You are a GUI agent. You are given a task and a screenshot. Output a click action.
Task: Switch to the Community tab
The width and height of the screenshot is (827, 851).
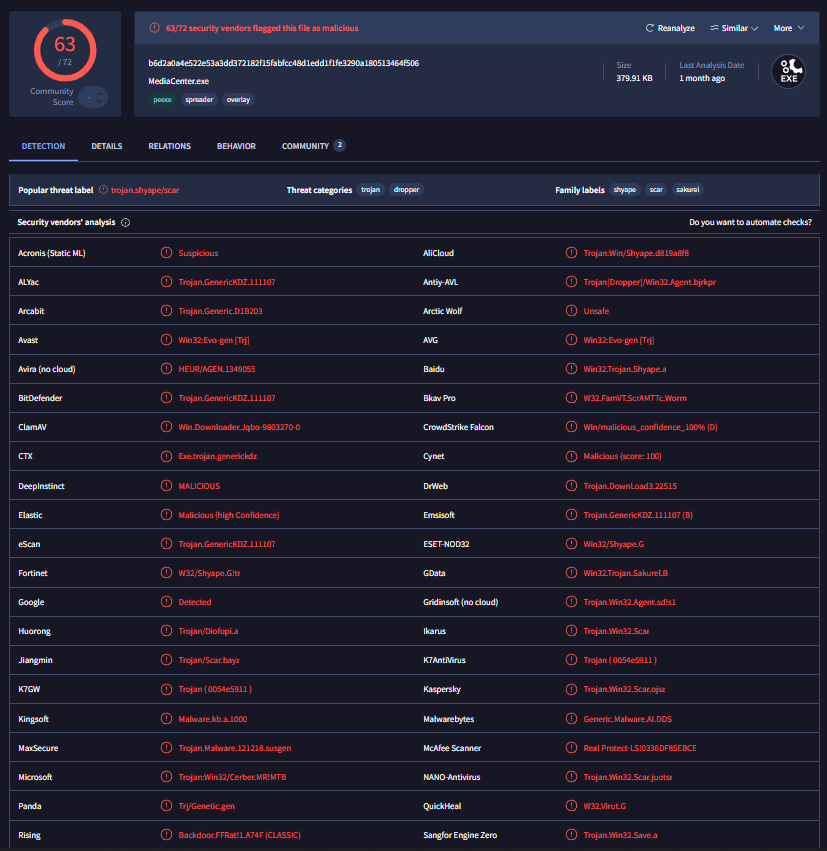[313, 146]
